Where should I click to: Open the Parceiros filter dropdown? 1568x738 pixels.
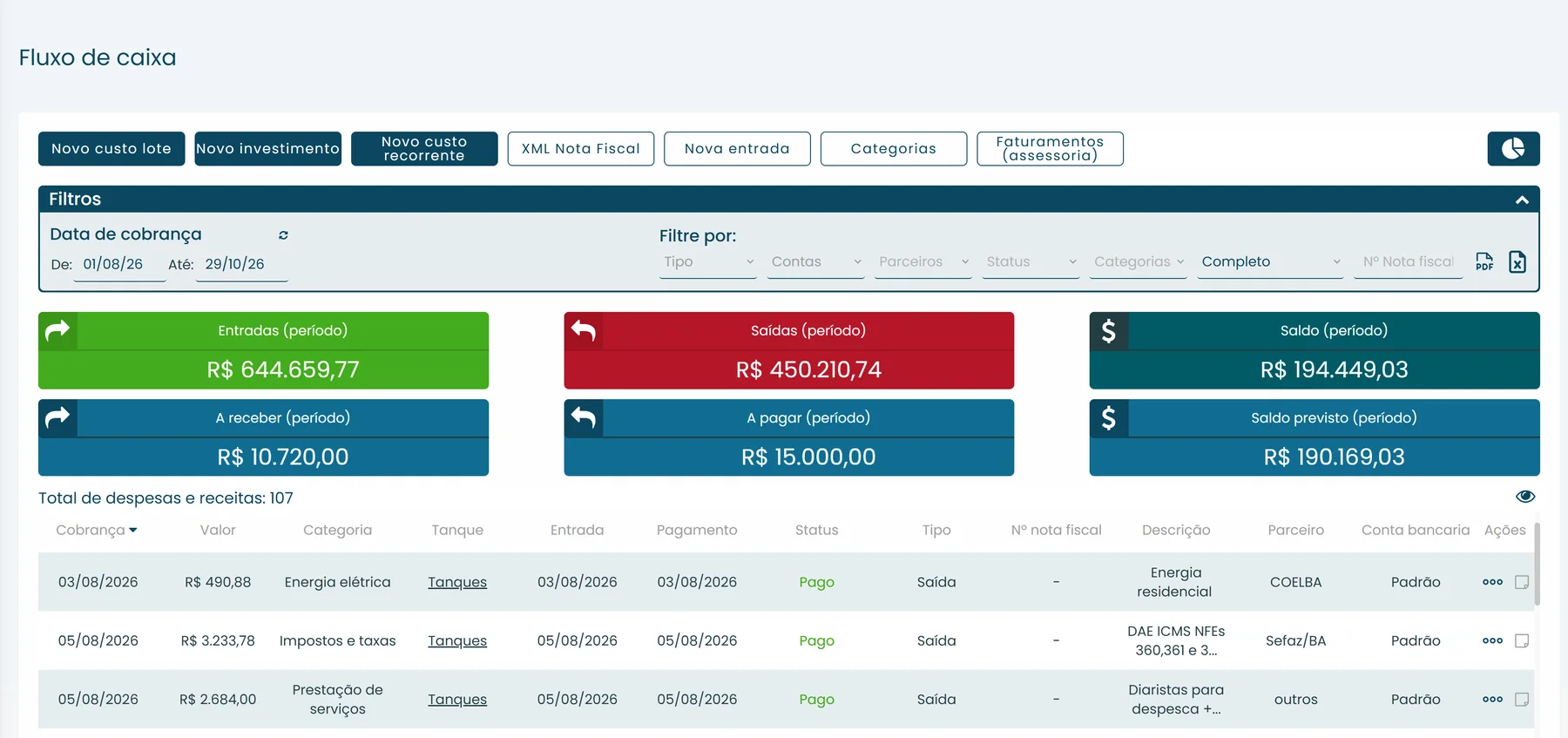tap(923, 261)
